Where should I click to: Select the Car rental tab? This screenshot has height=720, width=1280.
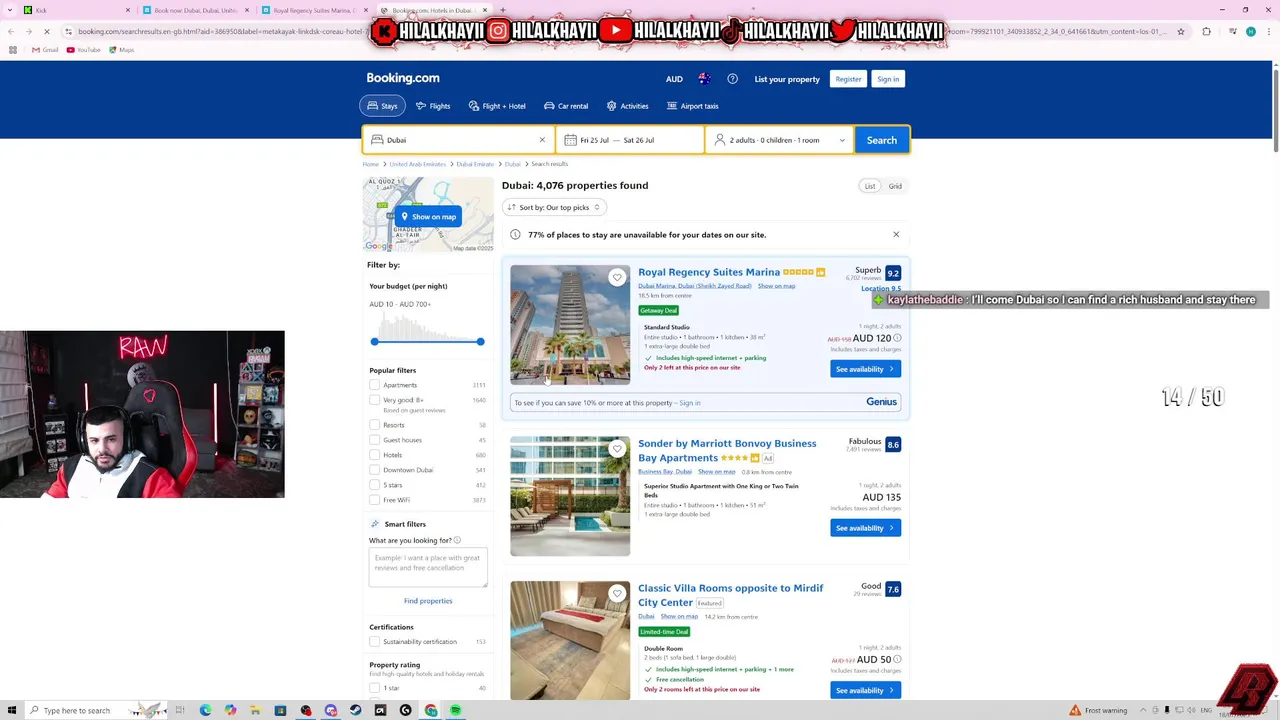pos(566,106)
